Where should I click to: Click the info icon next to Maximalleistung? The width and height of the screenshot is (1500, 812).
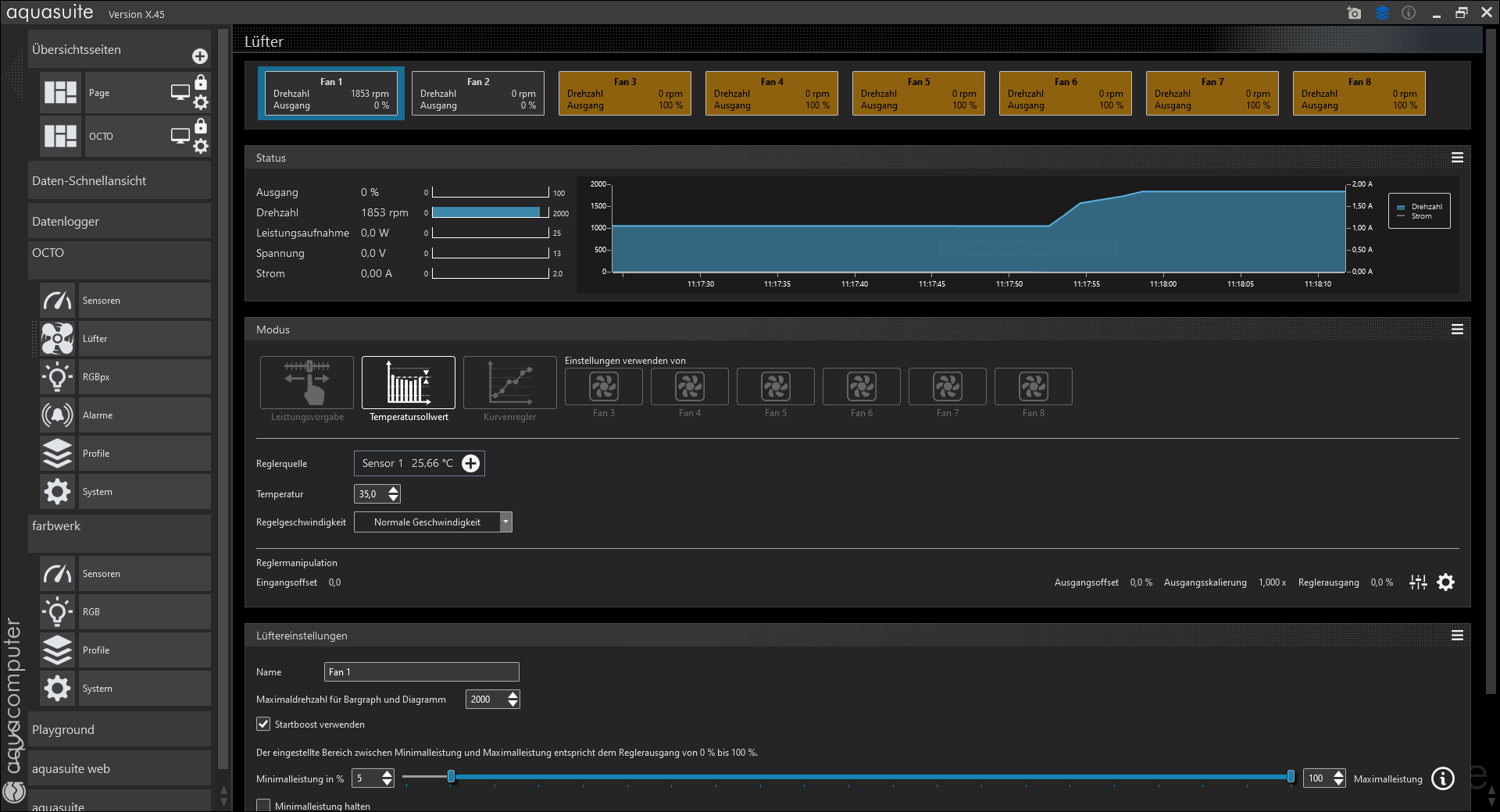point(1443,778)
